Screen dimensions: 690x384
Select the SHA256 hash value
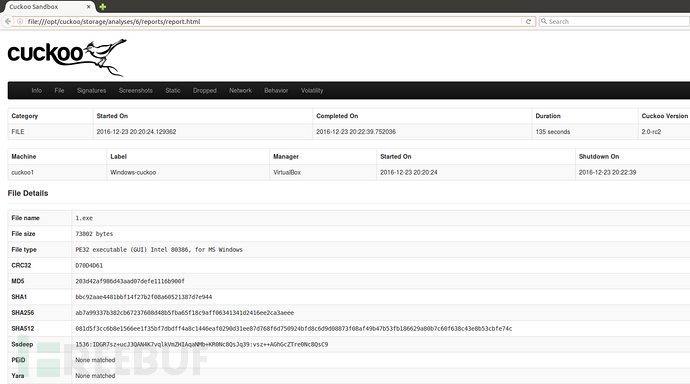(184, 313)
